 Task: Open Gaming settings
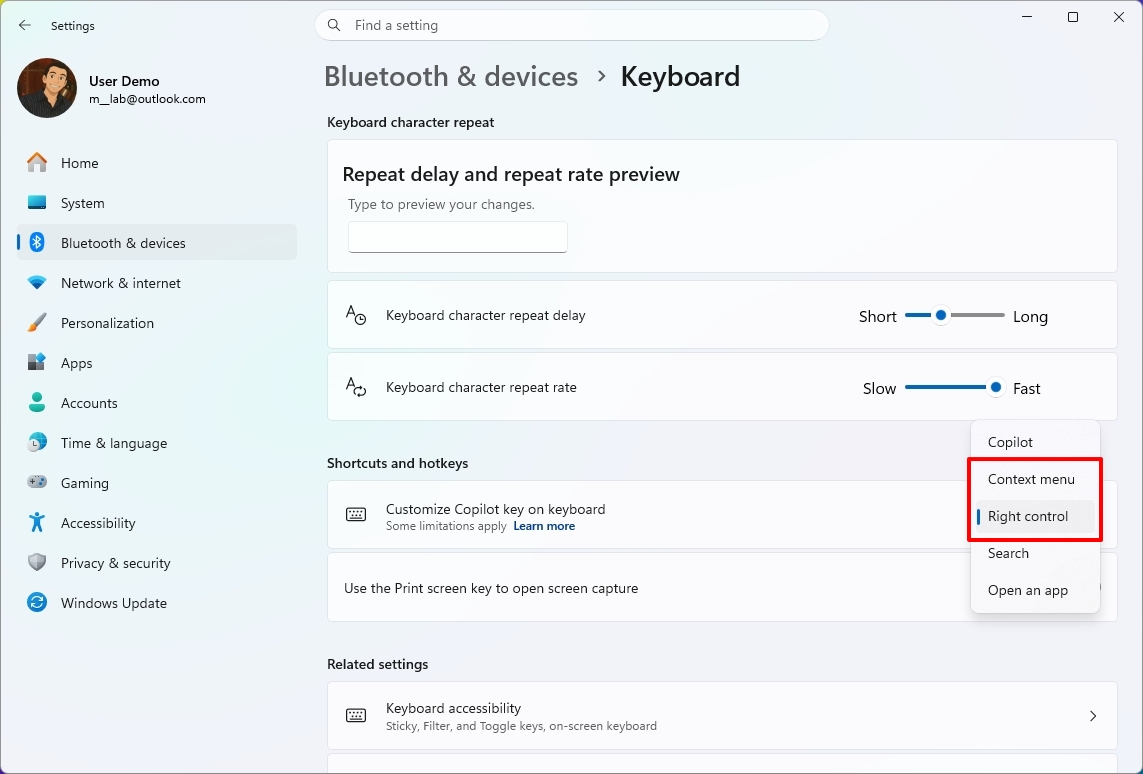tap(157, 482)
